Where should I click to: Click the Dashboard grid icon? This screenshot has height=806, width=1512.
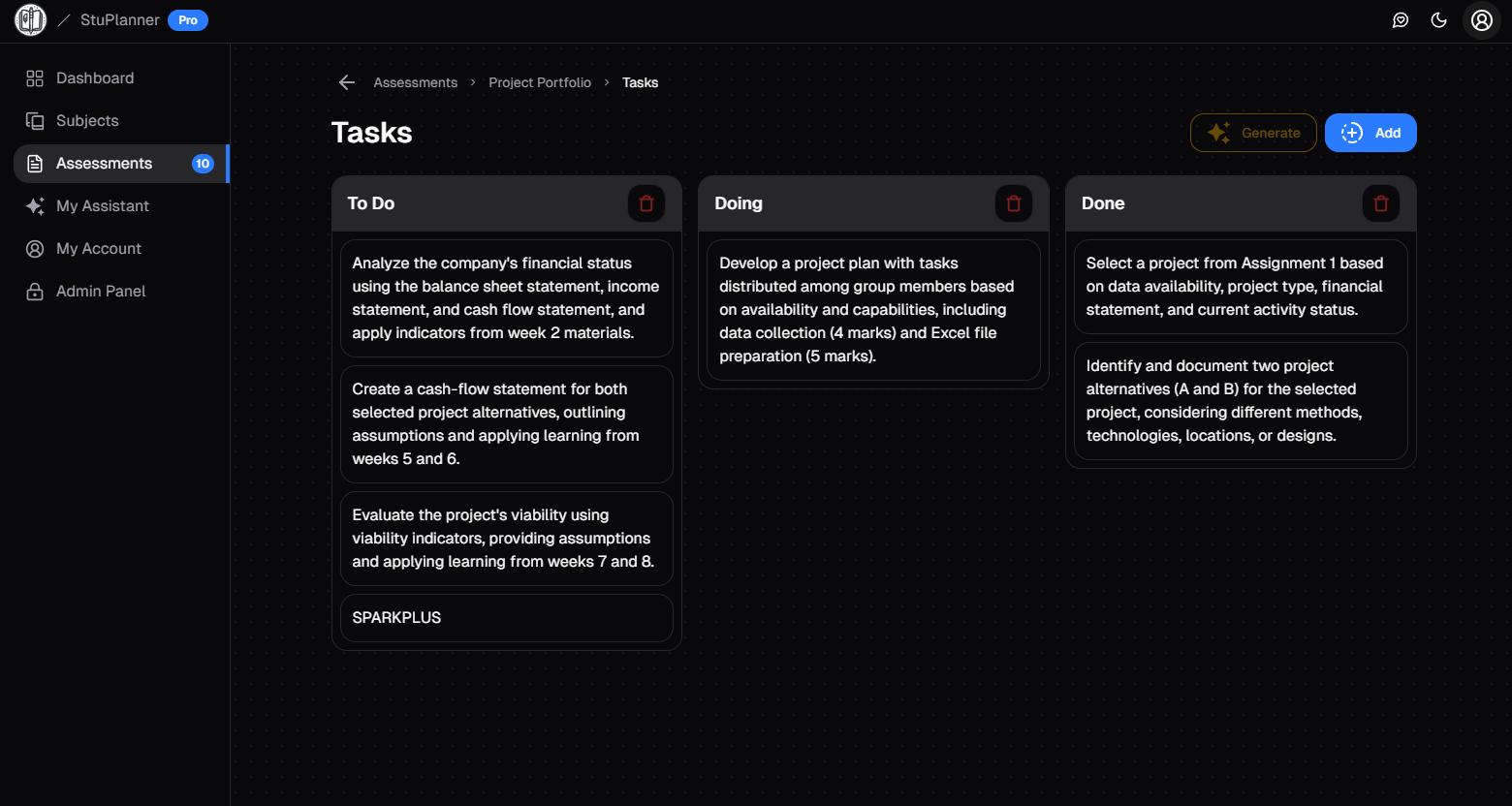coord(35,78)
